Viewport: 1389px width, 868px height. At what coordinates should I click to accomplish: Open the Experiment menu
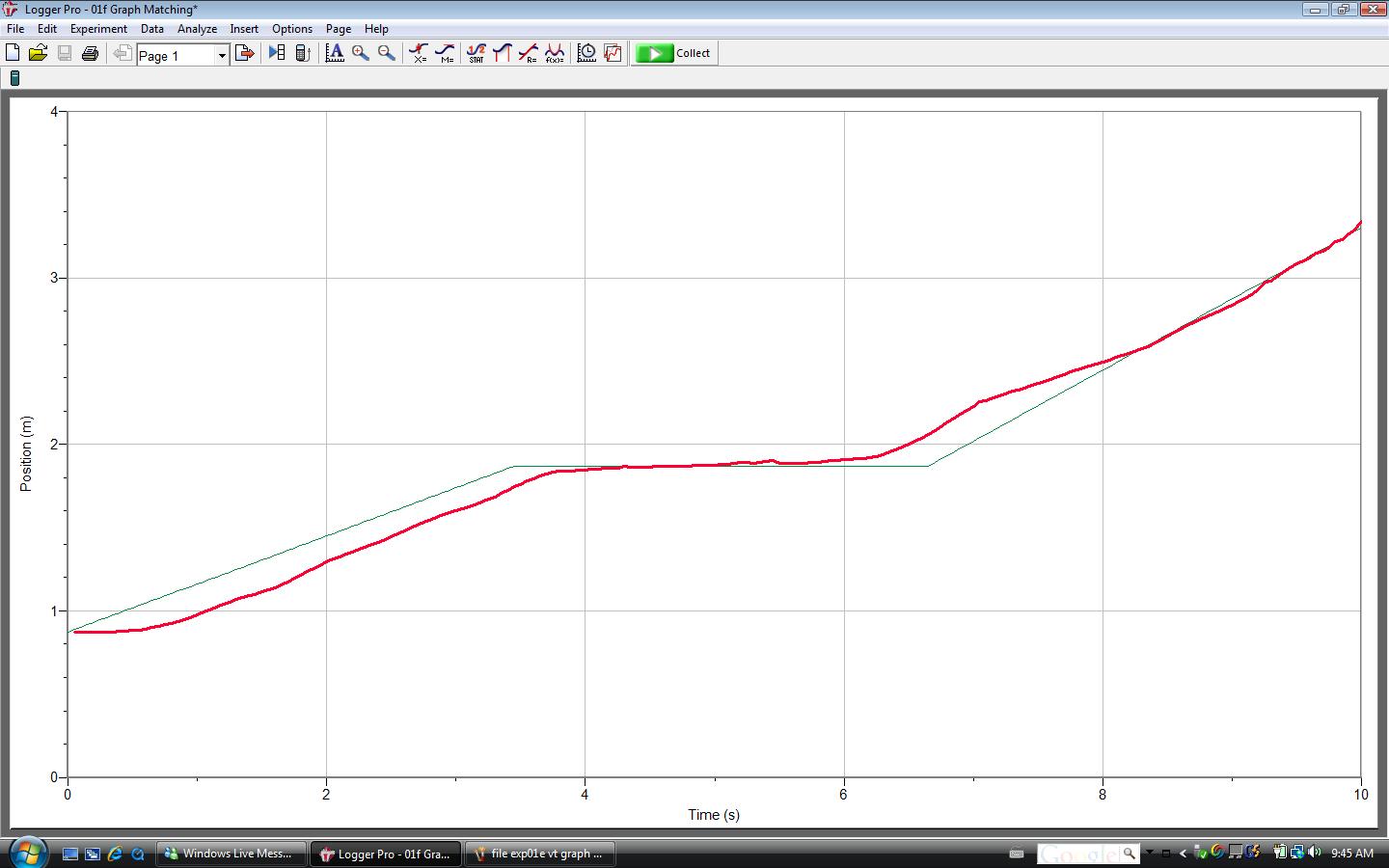pos(98,29)
